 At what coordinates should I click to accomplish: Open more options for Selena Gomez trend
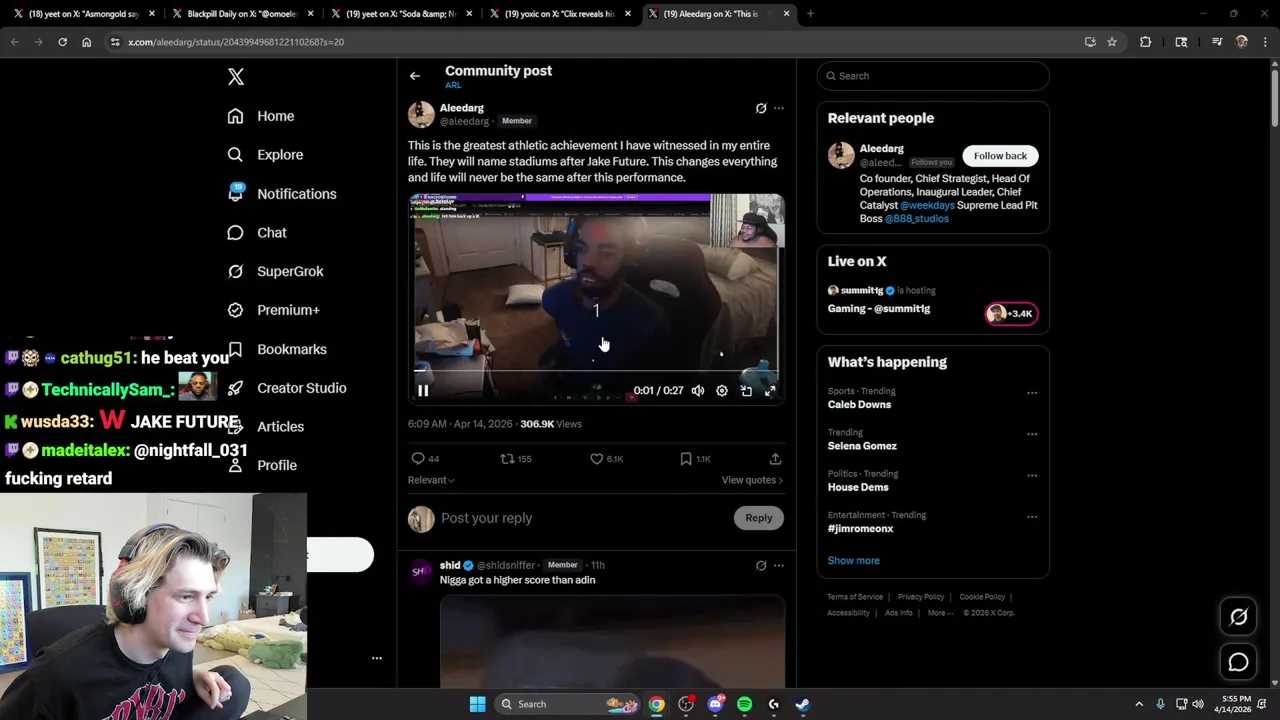(x=1032, y=434)
